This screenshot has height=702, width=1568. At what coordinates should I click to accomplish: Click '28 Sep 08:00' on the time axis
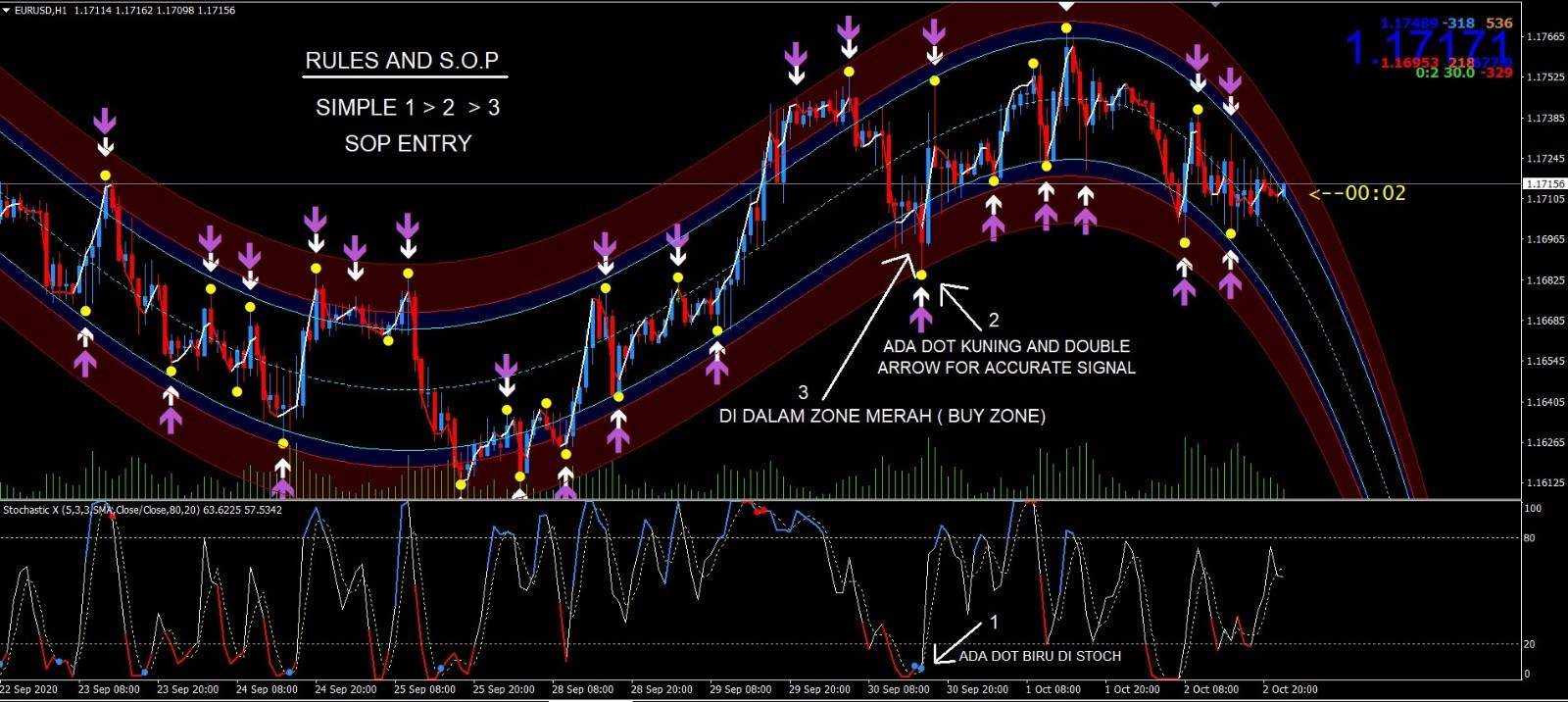(583, 690)
